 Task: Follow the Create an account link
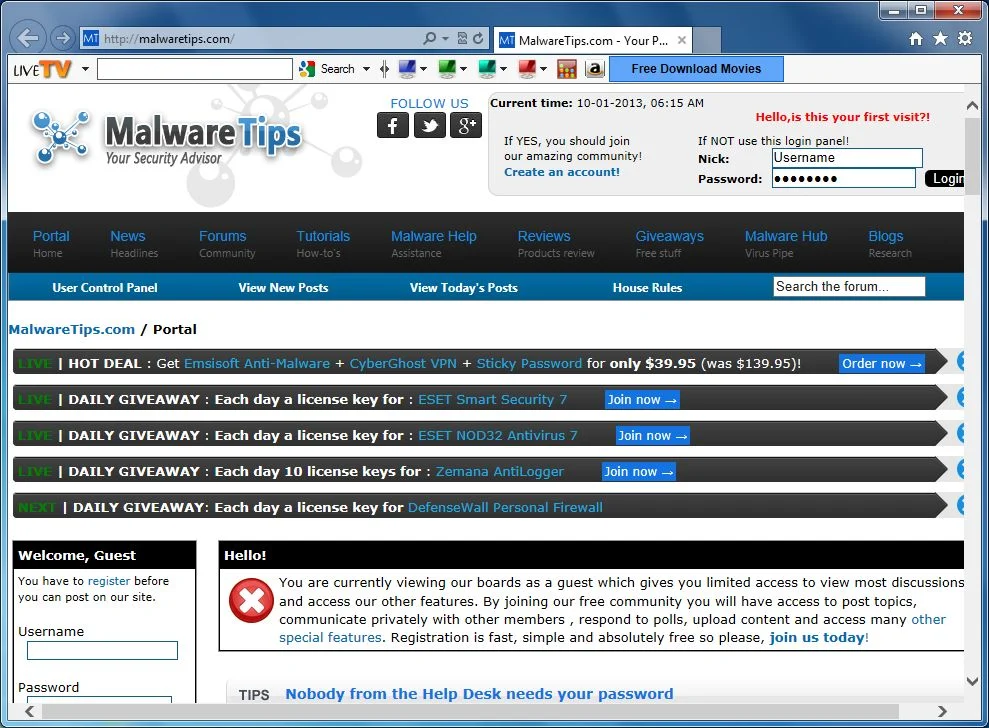(x=561, y=172)
